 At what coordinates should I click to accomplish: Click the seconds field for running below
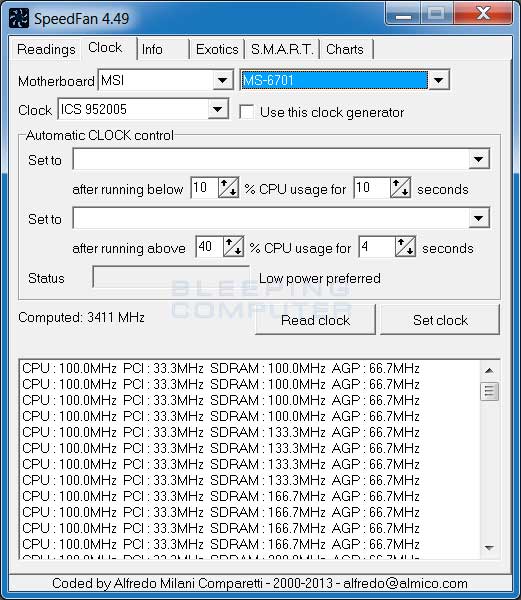[x=372, y=188]
